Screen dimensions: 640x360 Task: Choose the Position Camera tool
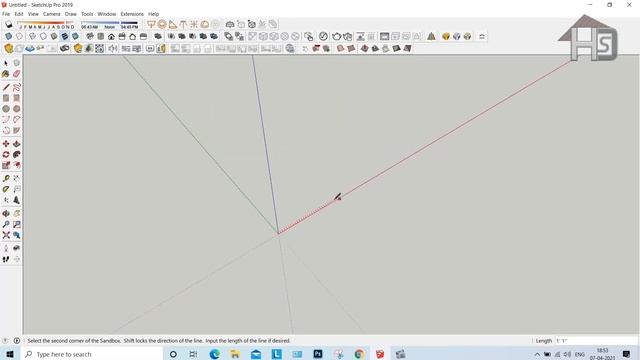pyautogui.click(x=6, y=248)
